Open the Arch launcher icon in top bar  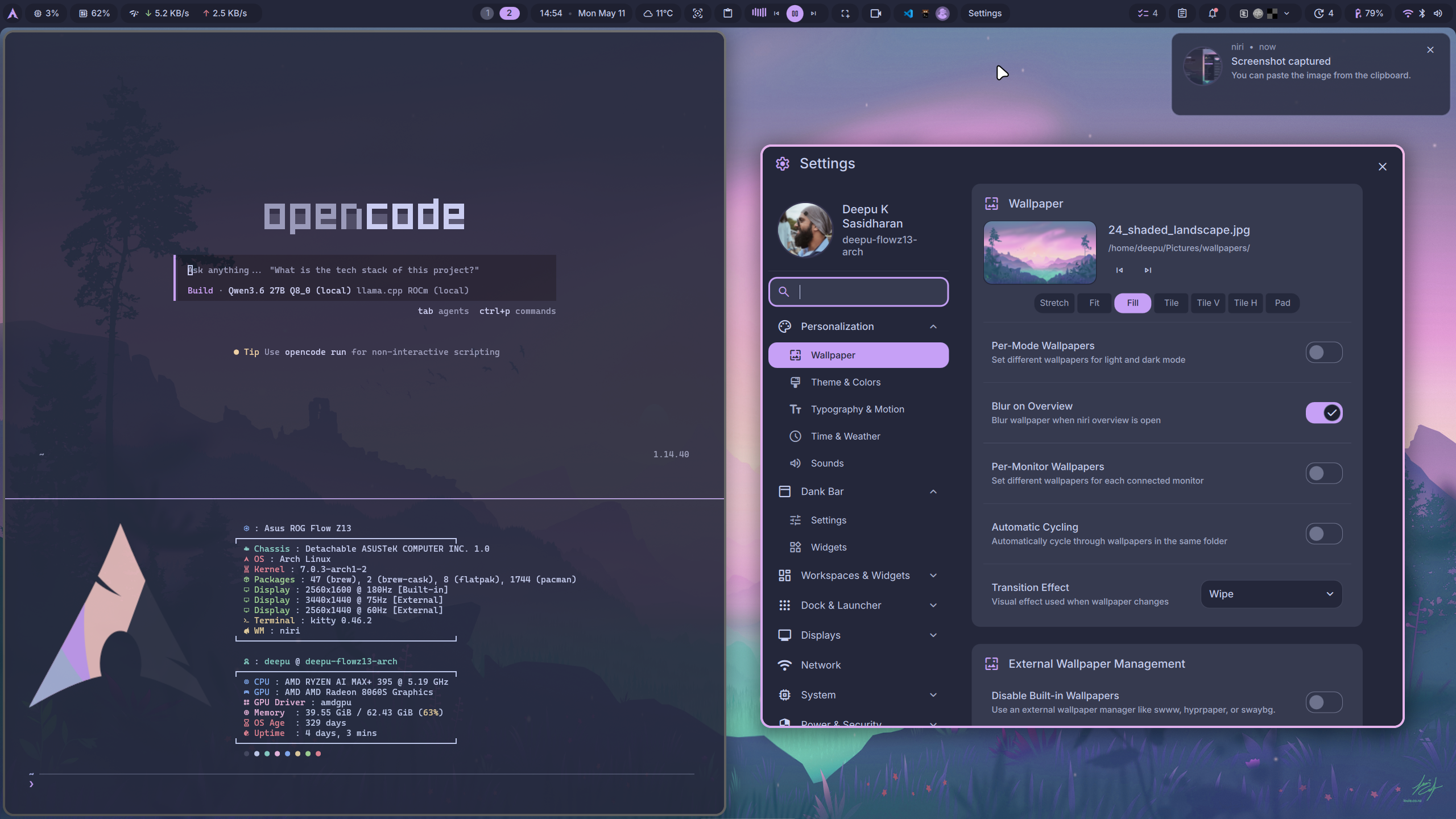(x=13, y=13)
